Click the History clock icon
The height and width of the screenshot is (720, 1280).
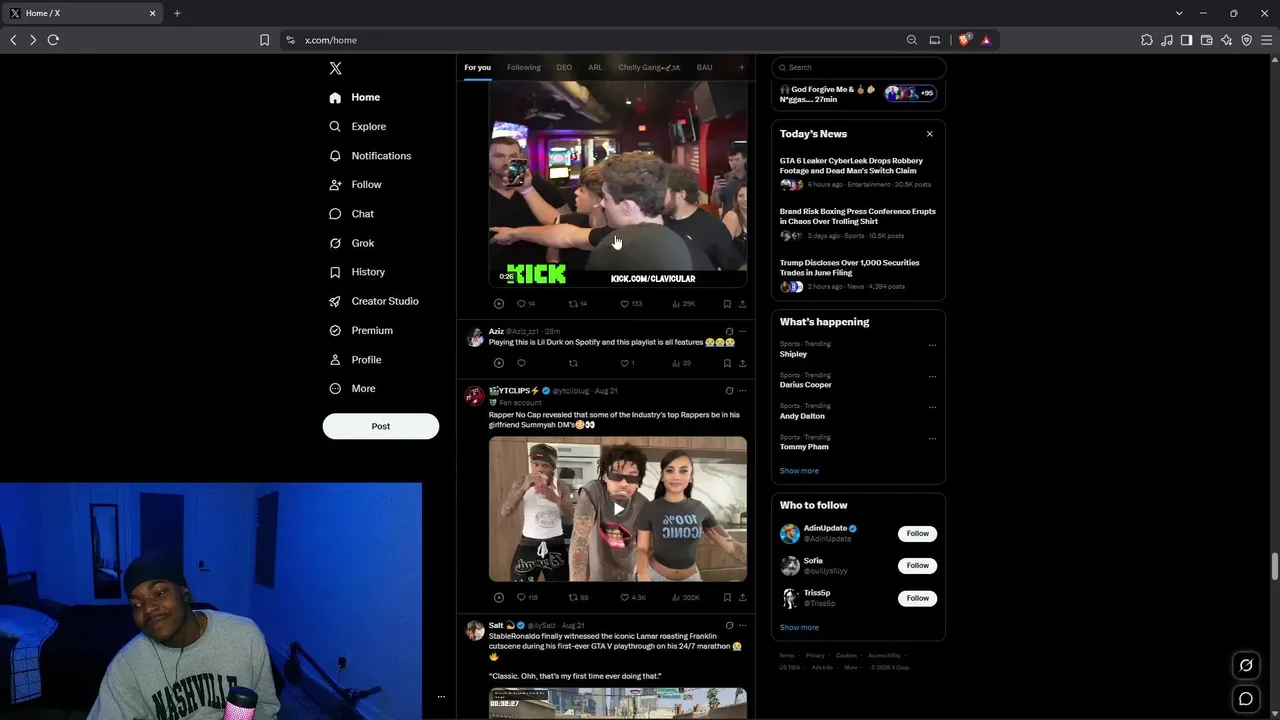click(335, 272)
